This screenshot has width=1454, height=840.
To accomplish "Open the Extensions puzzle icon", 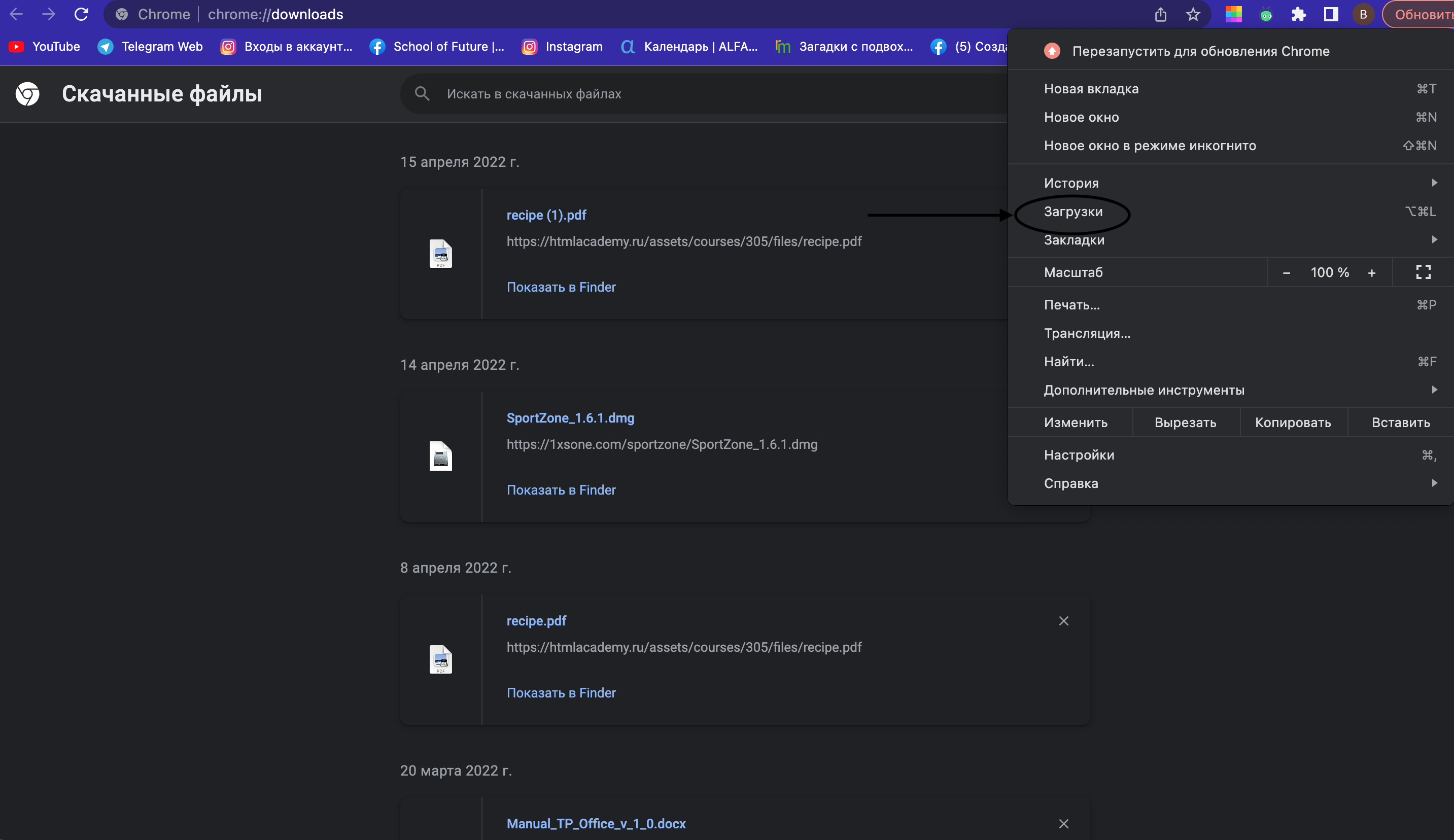I will [1298, 14].
